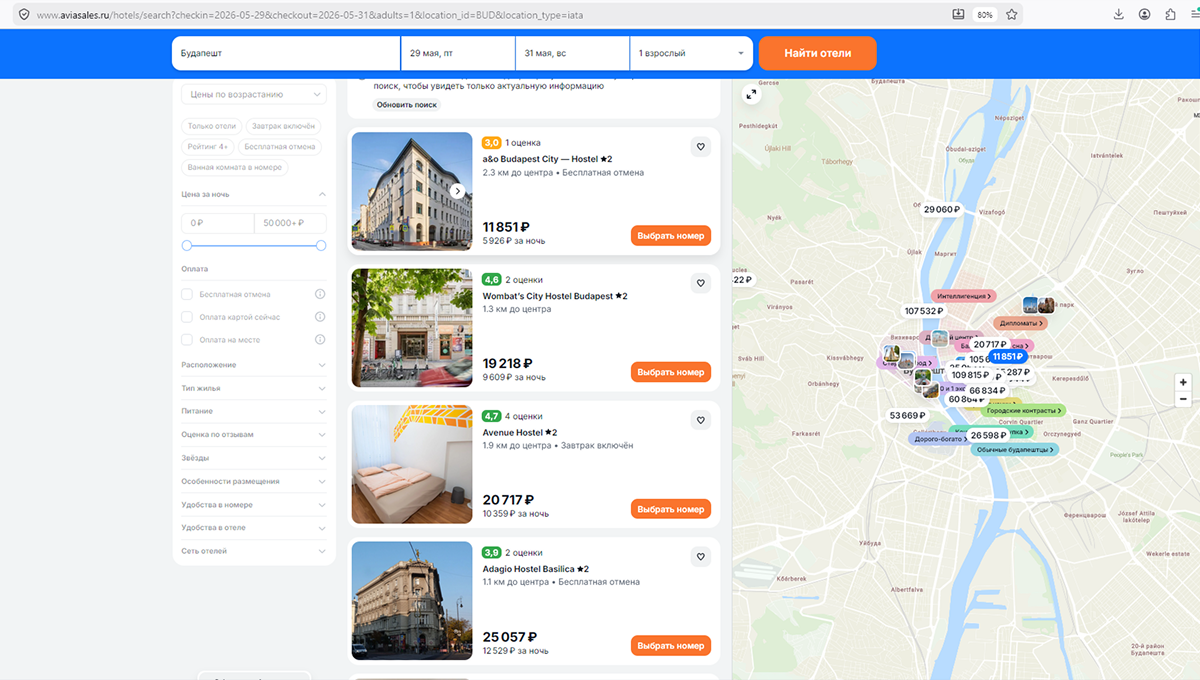The image size is (1200, 680).
Task: Open info icon beside Бесплатная отмена
Action: pyautogui.click(x=320, y=294)
